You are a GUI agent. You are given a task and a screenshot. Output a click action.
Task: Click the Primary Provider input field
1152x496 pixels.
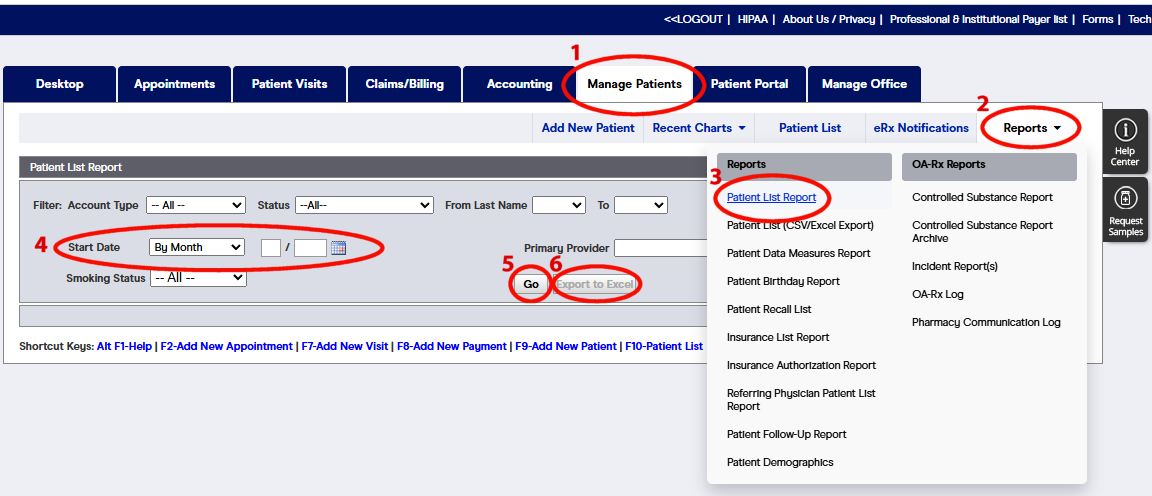660,248
